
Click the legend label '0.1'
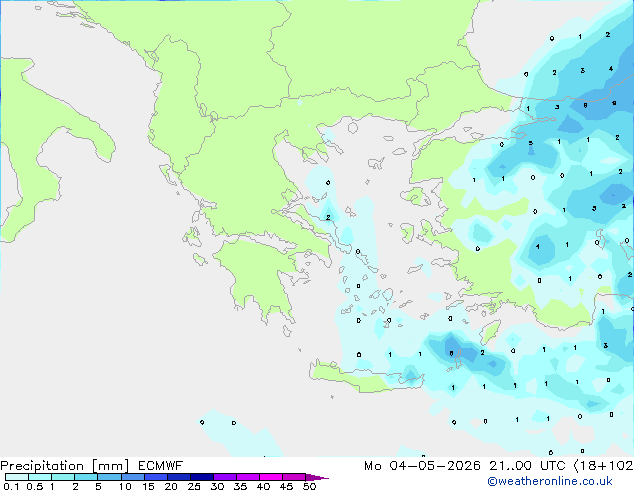[x=11, y=486]
